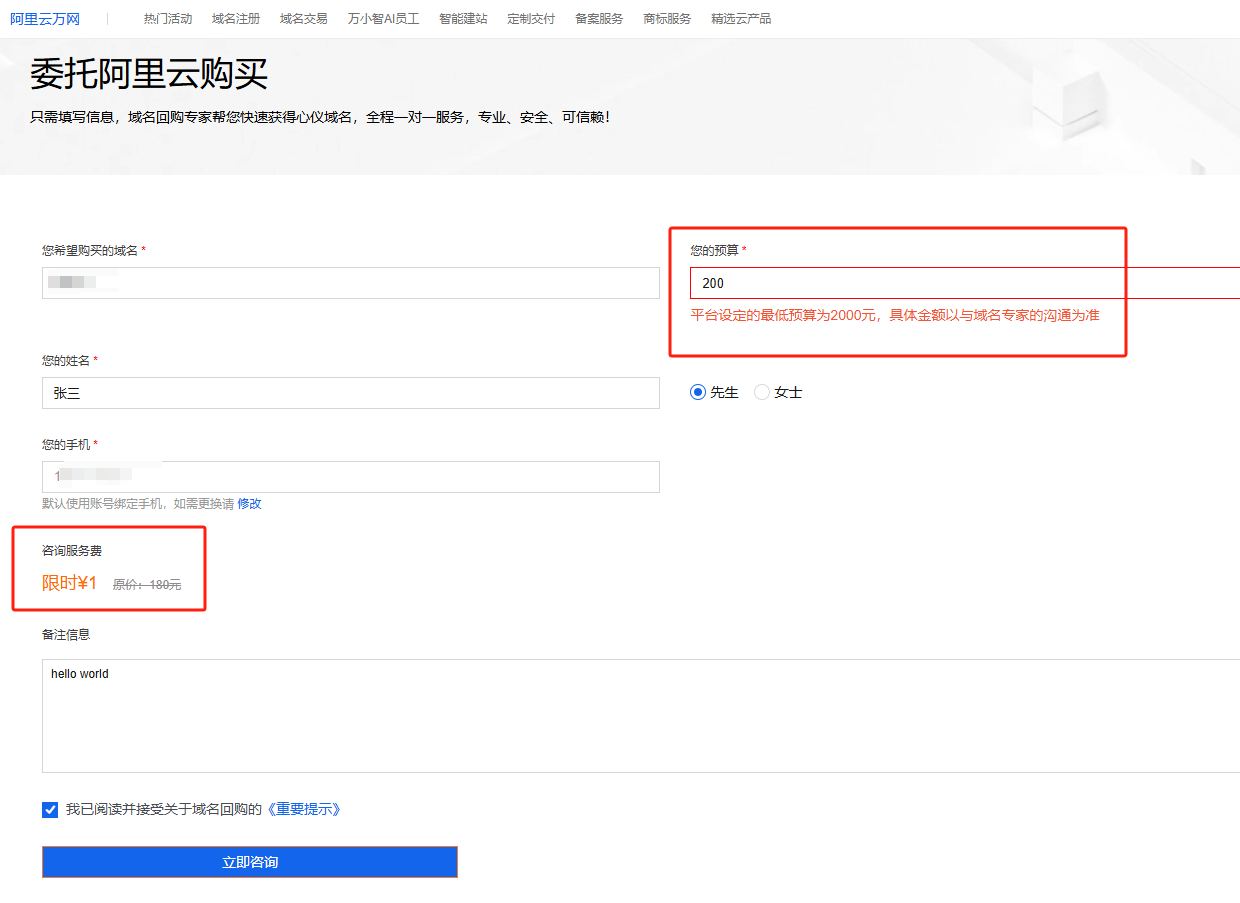This screenshot has height=903, width=1240.
Task: Select the 先生 radio button
Action: 698,393
